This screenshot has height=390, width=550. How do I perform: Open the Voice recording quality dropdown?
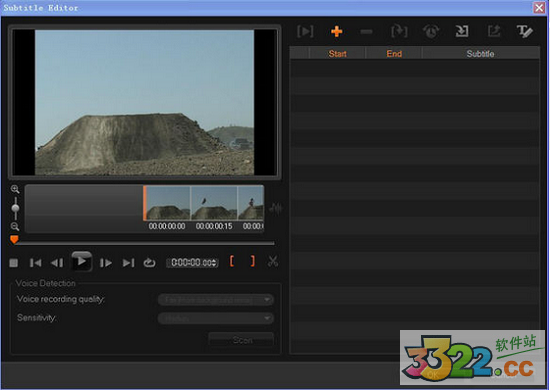(216, 300)
